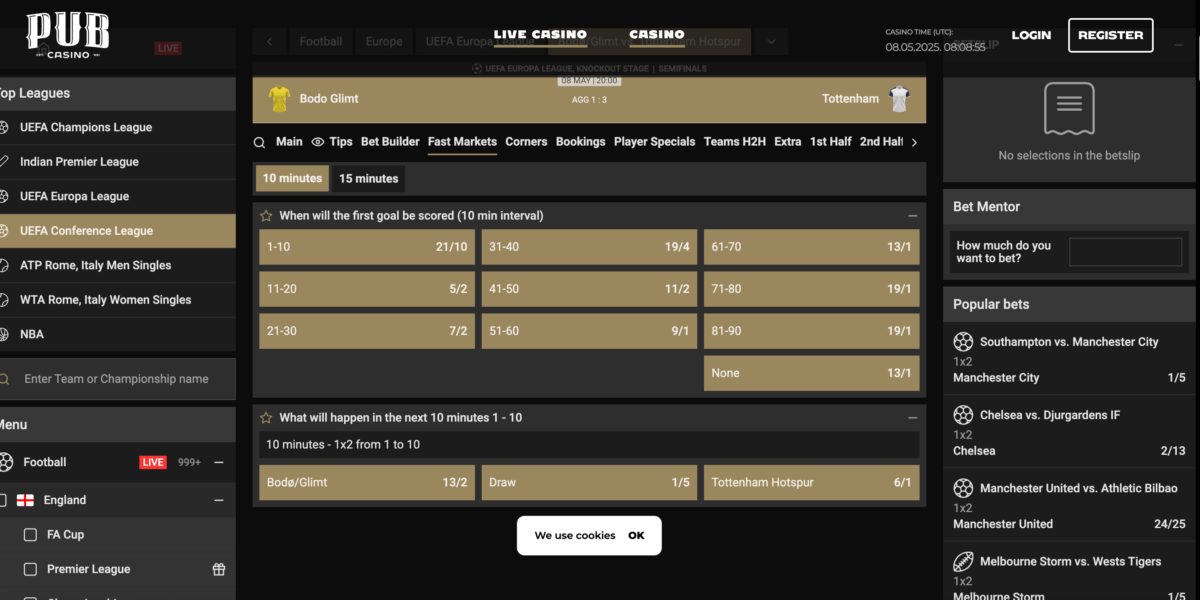
Task: Switch to the 1st Half tab
Action: click(831, 142)
